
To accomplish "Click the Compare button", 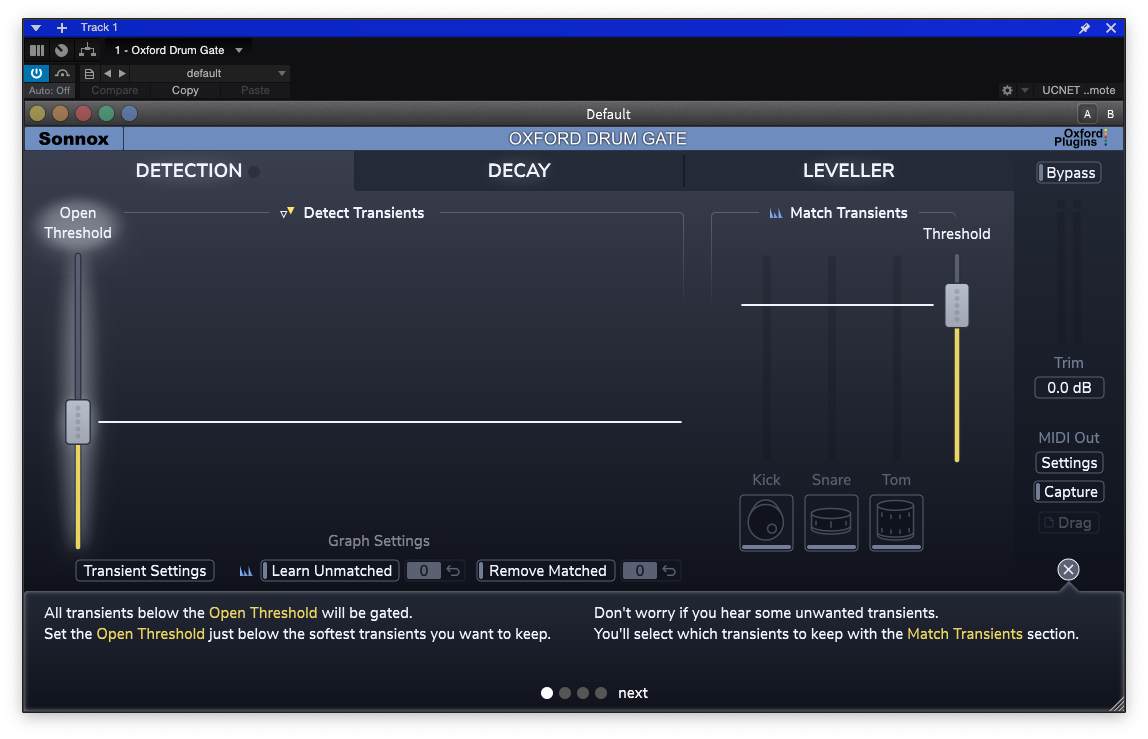I will click(114, 90).
